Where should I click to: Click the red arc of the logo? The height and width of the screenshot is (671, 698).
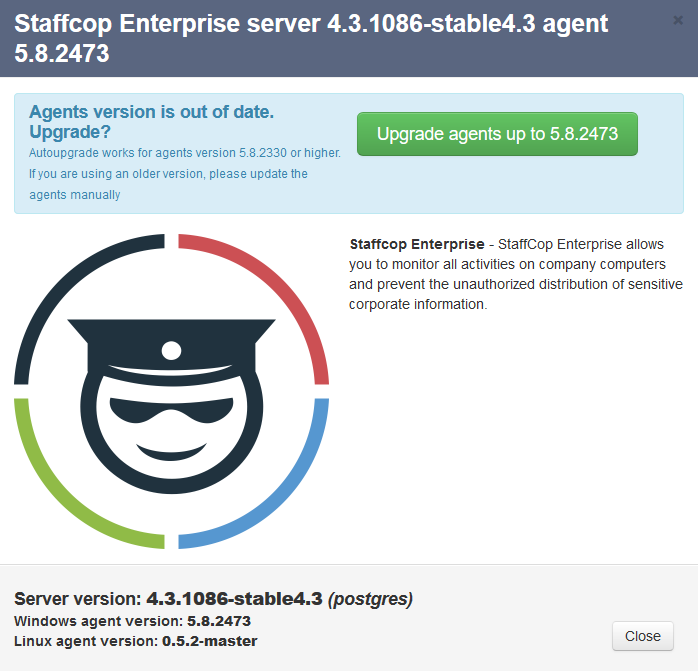tap(283, 292)
